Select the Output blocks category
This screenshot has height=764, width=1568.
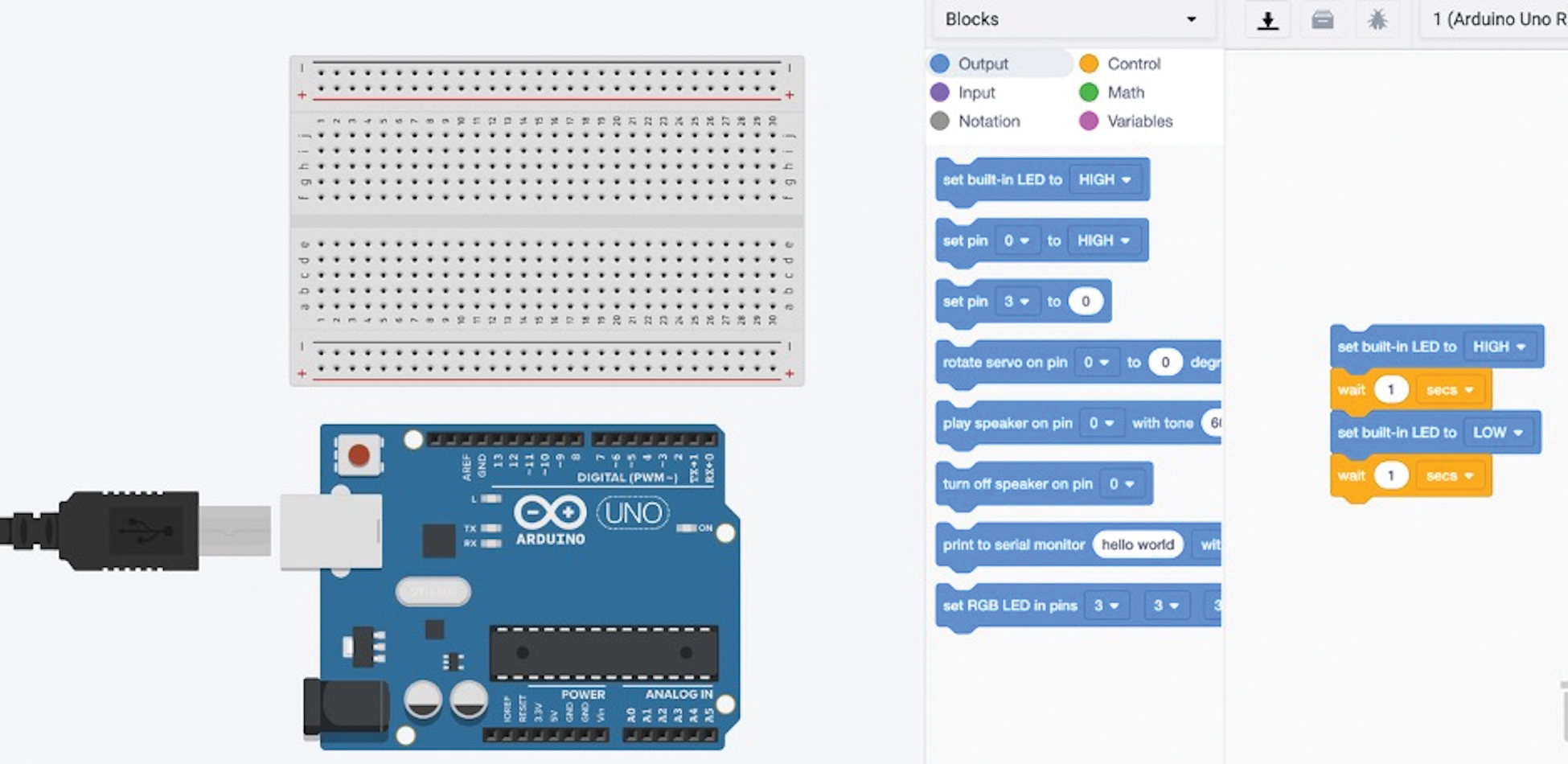(1001, 64)
